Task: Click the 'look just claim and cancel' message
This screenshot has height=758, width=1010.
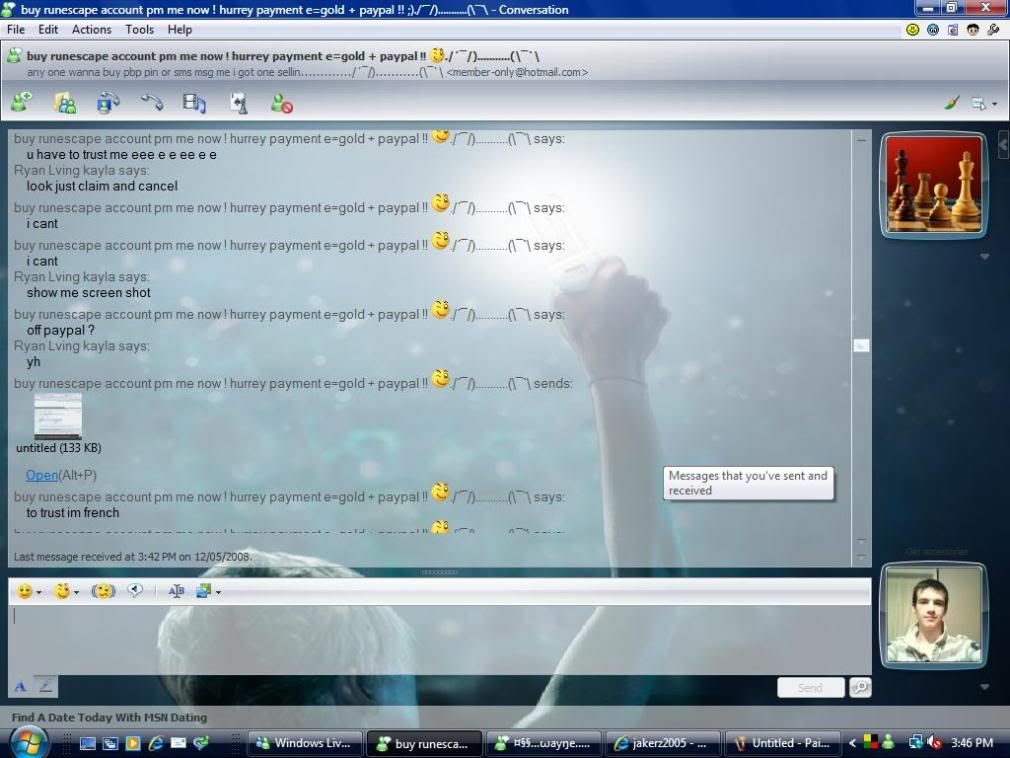Action: click(x=102, y=186)
